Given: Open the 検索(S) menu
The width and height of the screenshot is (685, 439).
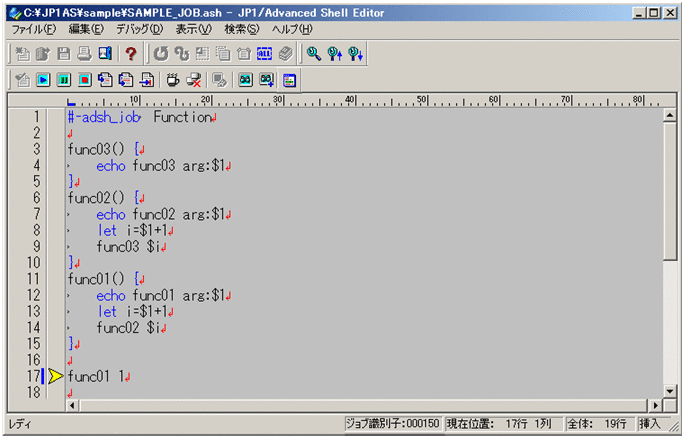Looking at the screenshot, I should pyautogui.click(x=242, y=29).
